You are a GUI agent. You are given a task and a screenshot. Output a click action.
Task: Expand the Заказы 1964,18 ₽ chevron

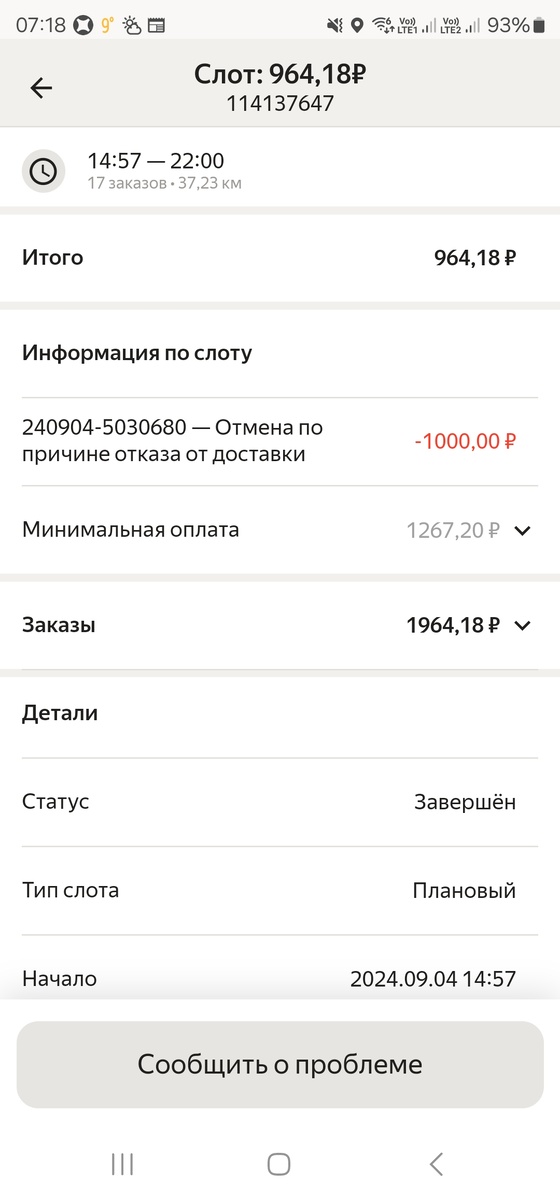tap(521, 626)
